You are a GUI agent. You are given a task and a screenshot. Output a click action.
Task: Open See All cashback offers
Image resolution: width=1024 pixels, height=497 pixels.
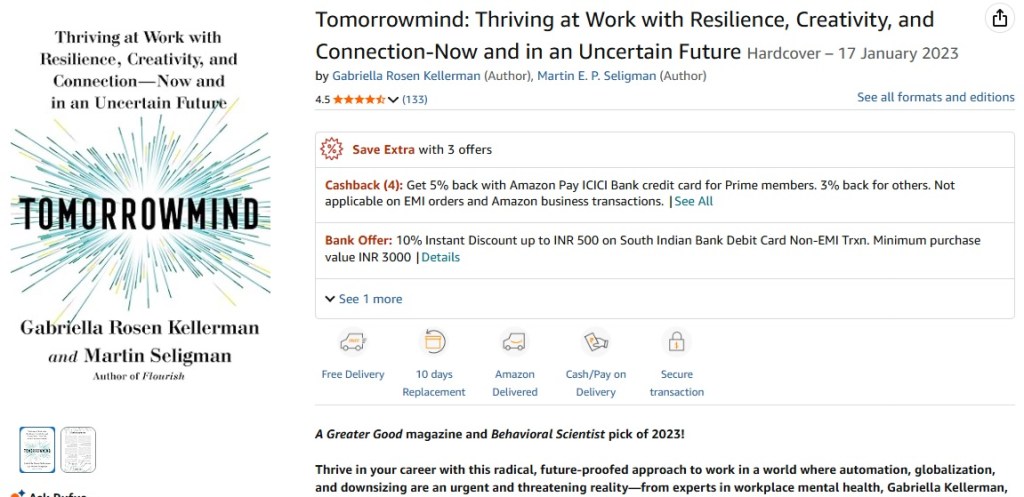[693, 201]
